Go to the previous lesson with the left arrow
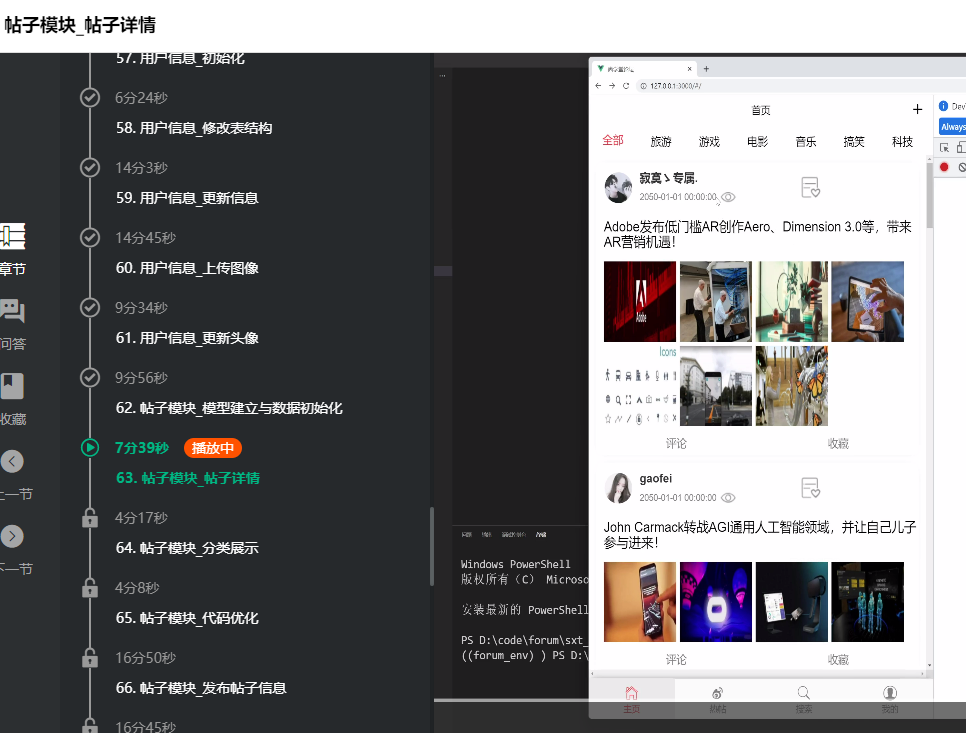The height and width of the screenshot is (733, 966). pyautogui.click(x=12, y=461)
